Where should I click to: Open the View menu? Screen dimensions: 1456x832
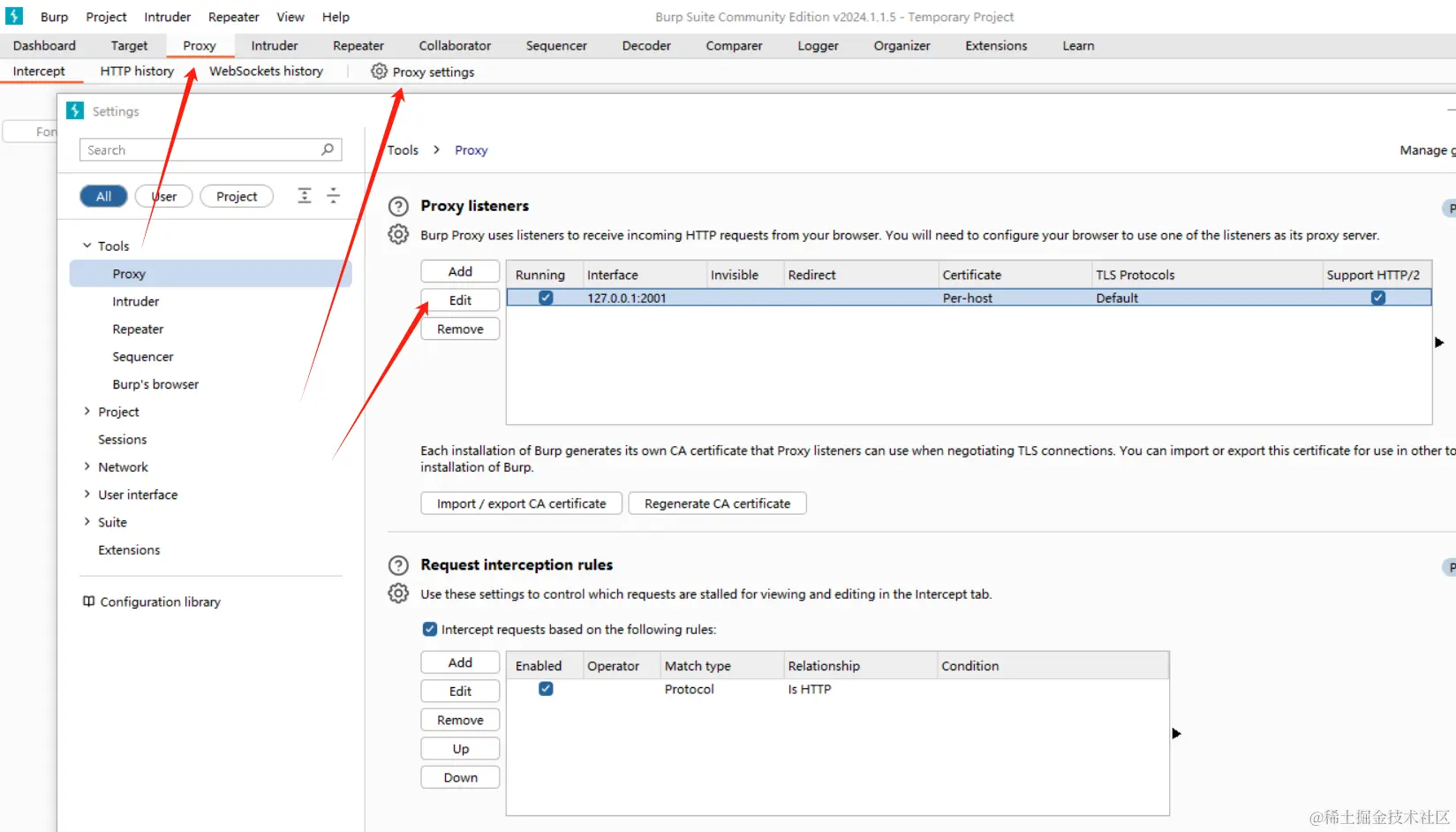coord(290,17)
